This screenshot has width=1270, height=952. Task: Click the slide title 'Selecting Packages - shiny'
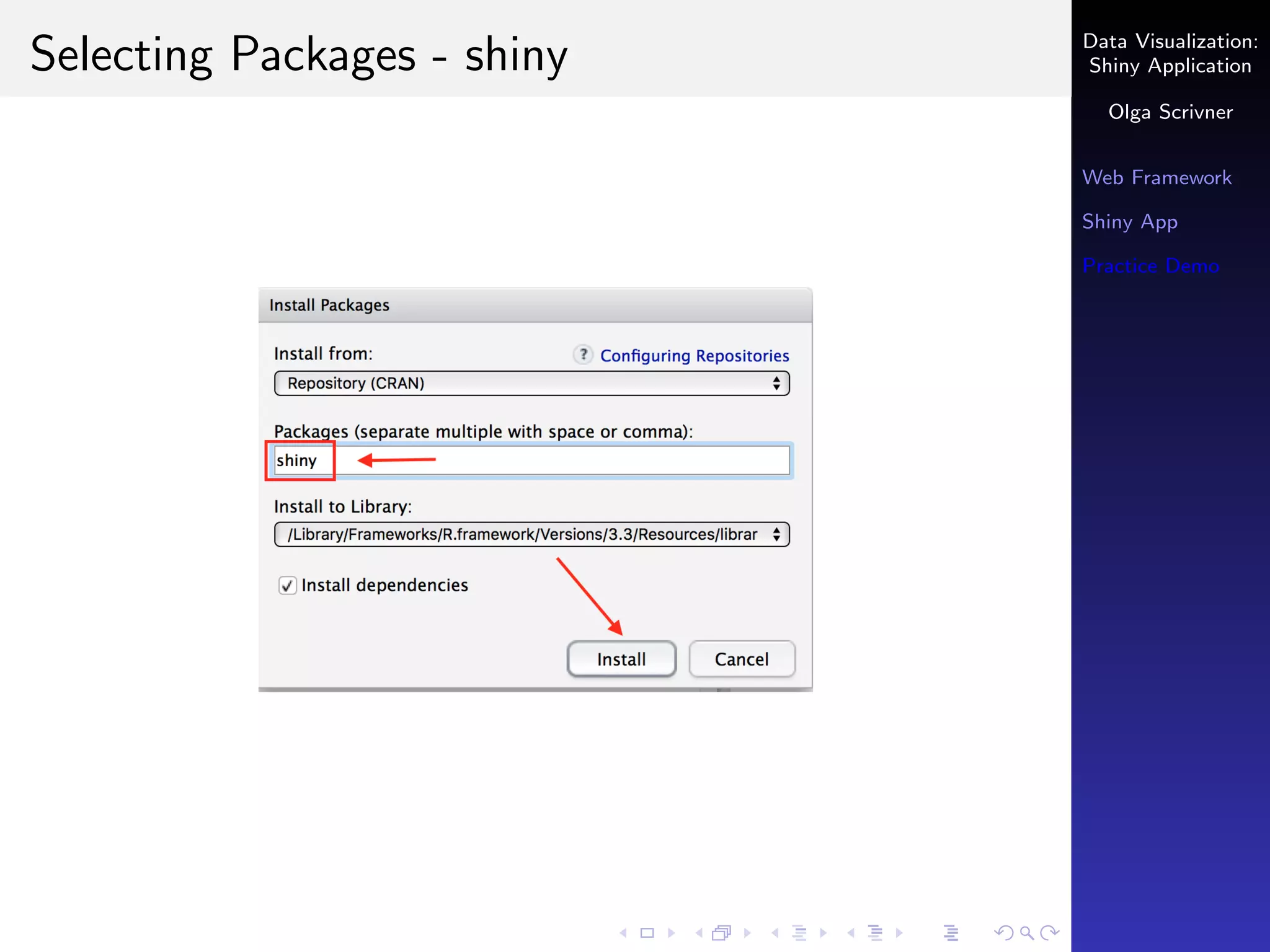coord(299,55)
